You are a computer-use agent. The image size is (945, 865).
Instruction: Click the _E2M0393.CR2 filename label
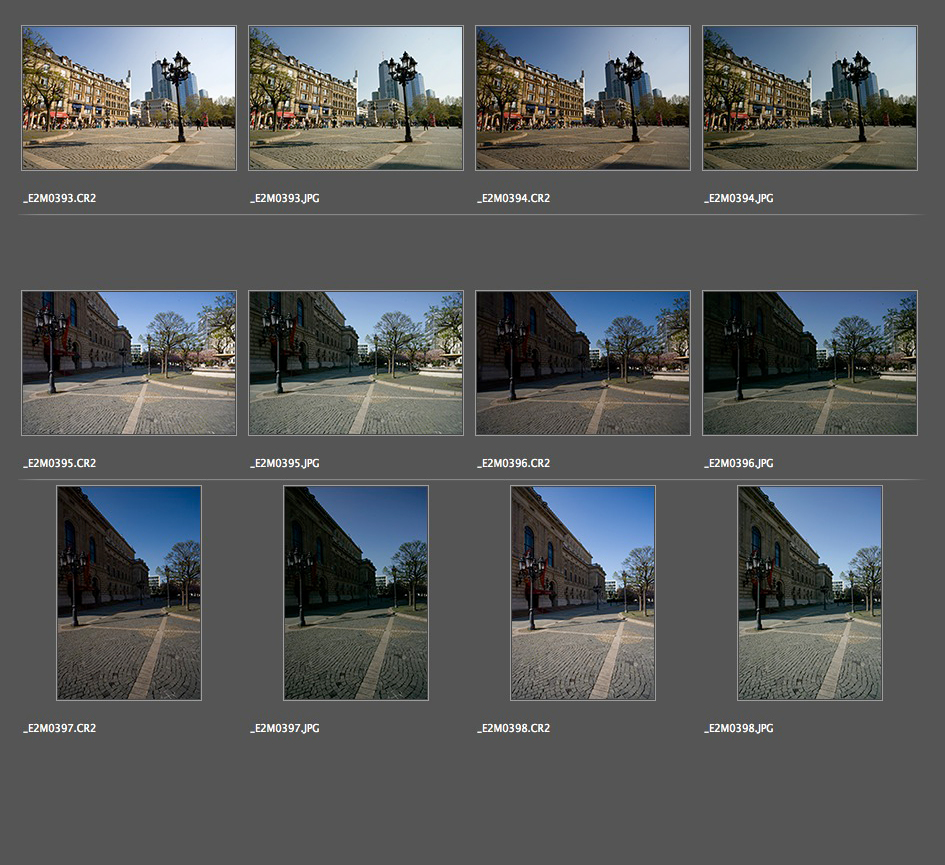(x=60, y=199)
